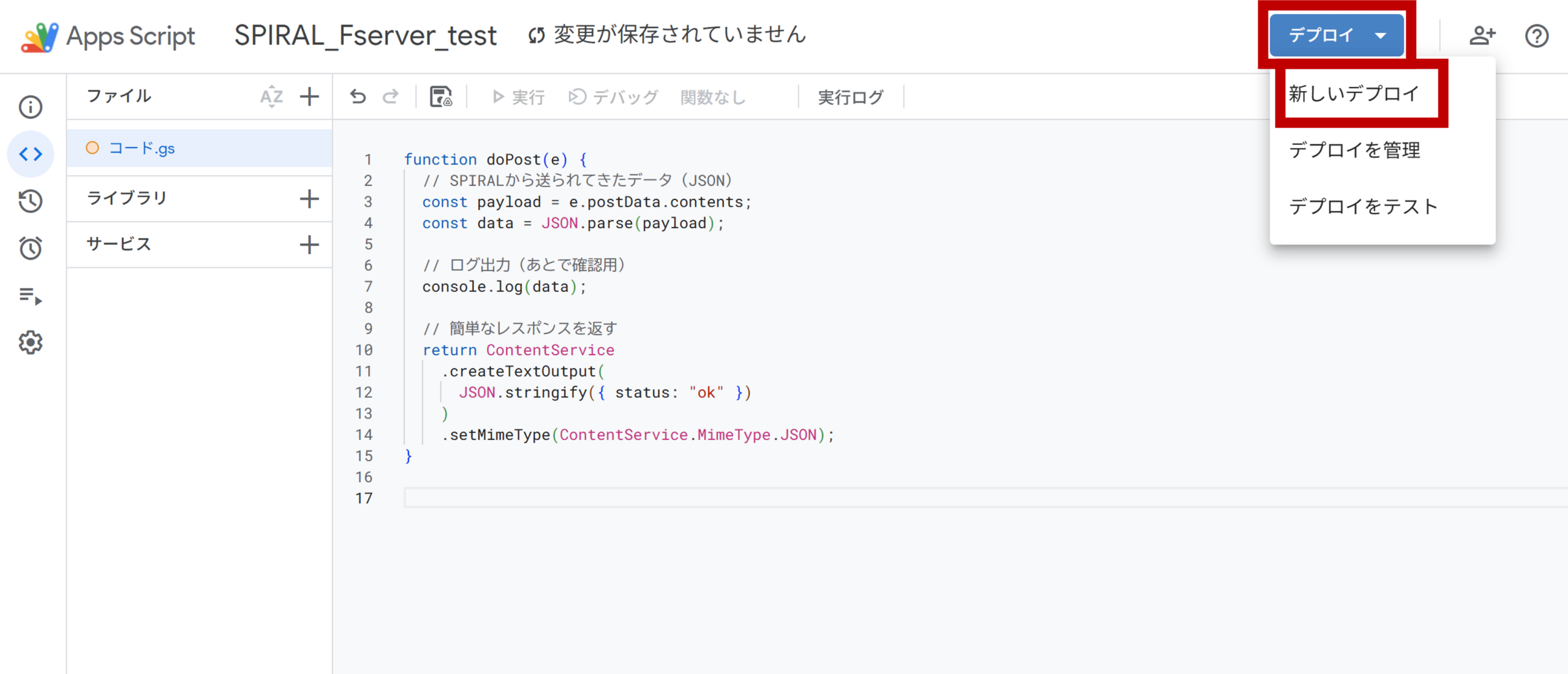Open project history icon in sidebar
Viewport: 1568px width, 674px height.
click(x=30, y=201)
